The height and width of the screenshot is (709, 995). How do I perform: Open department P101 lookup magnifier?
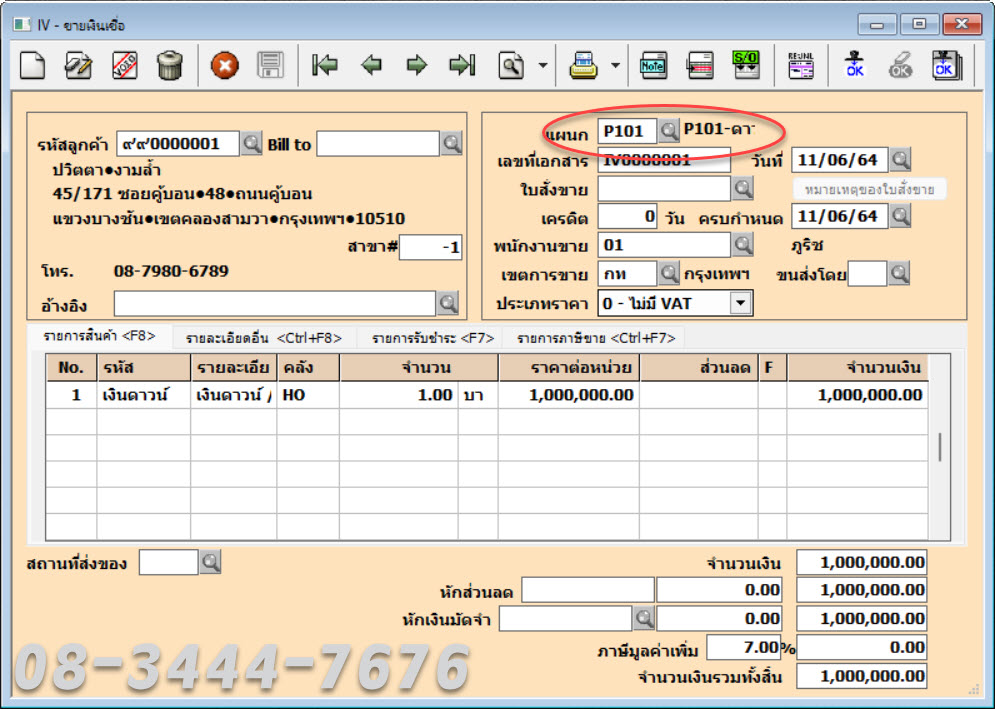point(668,131)
